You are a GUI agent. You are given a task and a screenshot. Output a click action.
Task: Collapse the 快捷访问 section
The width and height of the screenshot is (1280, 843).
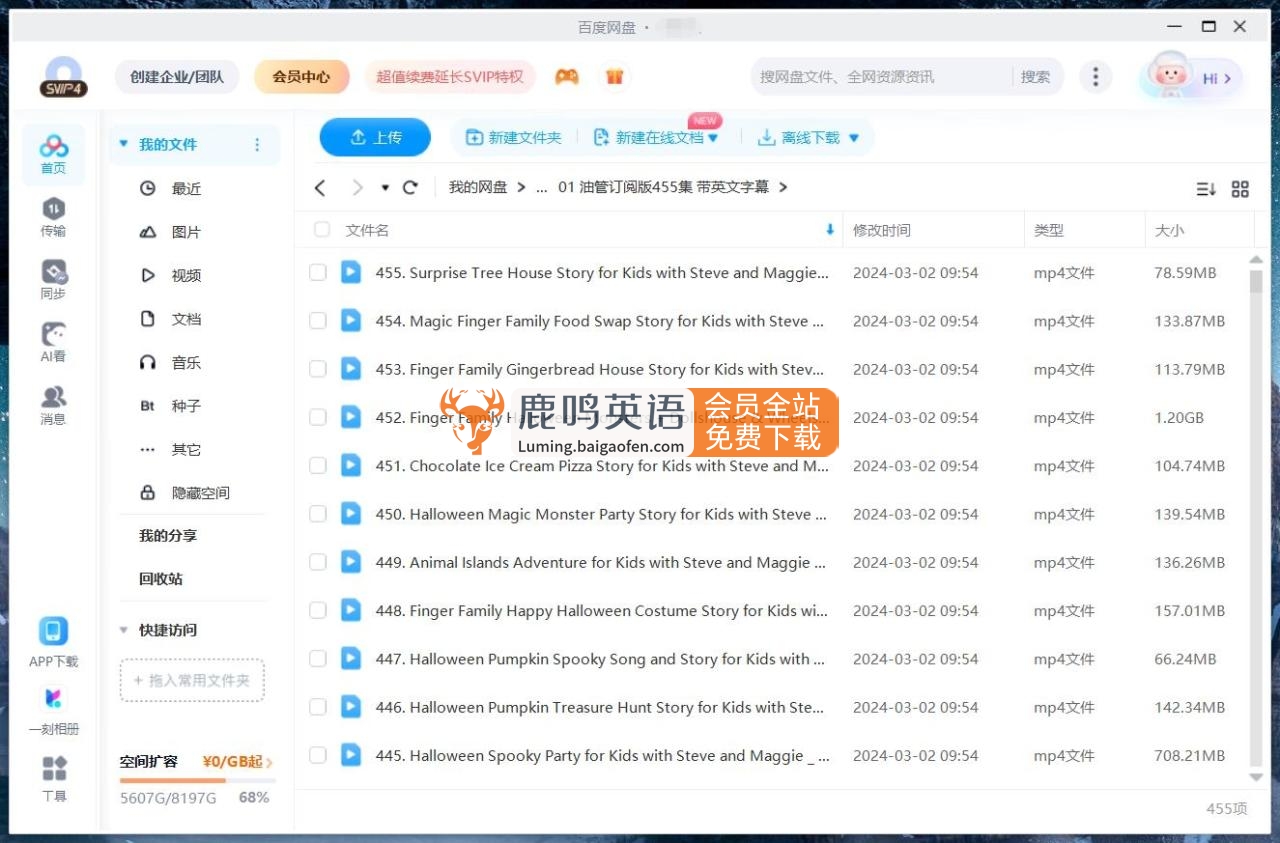(124, 630)
